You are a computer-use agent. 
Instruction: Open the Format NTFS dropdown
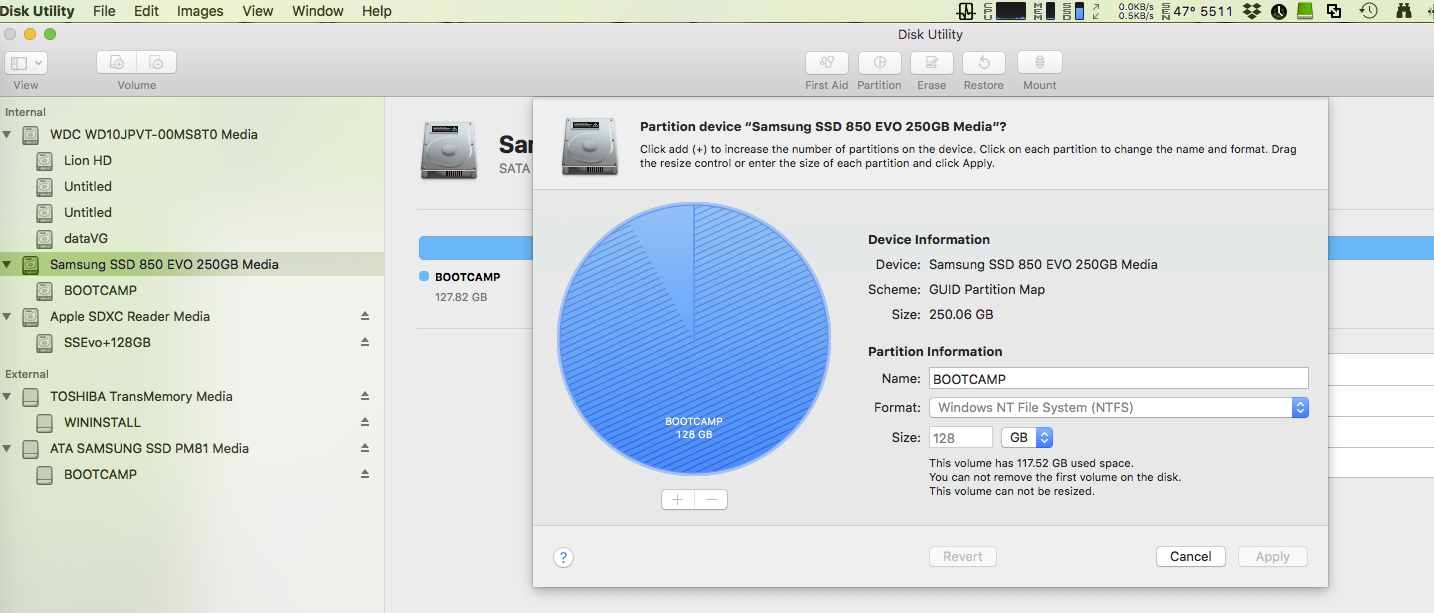pyautogui.click(x=1118, y=407)
